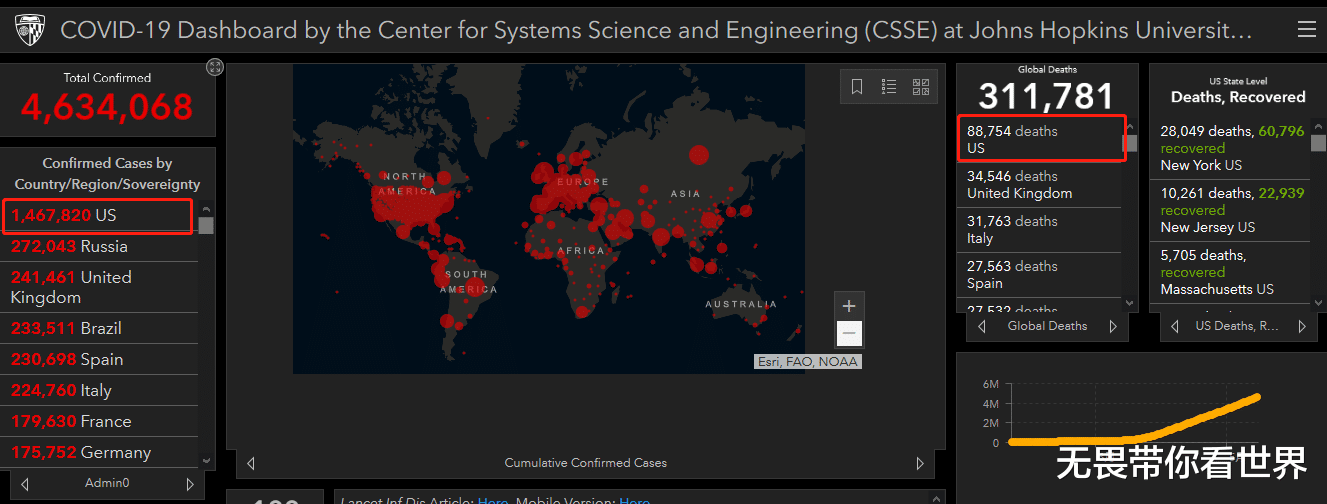Switch map to previous view left of Cumulative Confirmed Cases
Image resolution: width=1327 pixels, height=504 pixels.
pos(251,463)
